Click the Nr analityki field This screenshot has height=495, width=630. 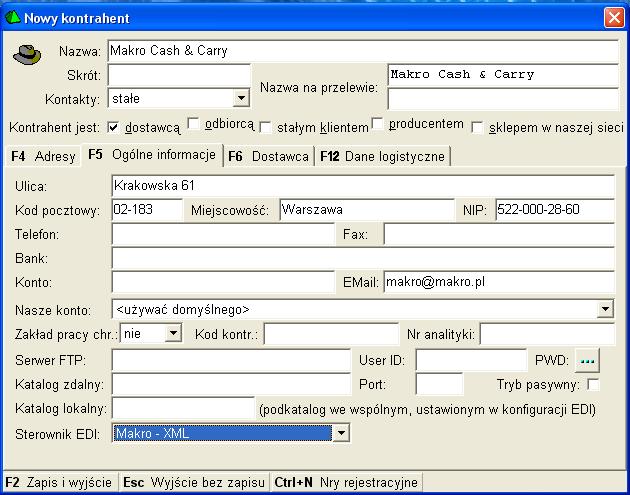pos(547,334)
